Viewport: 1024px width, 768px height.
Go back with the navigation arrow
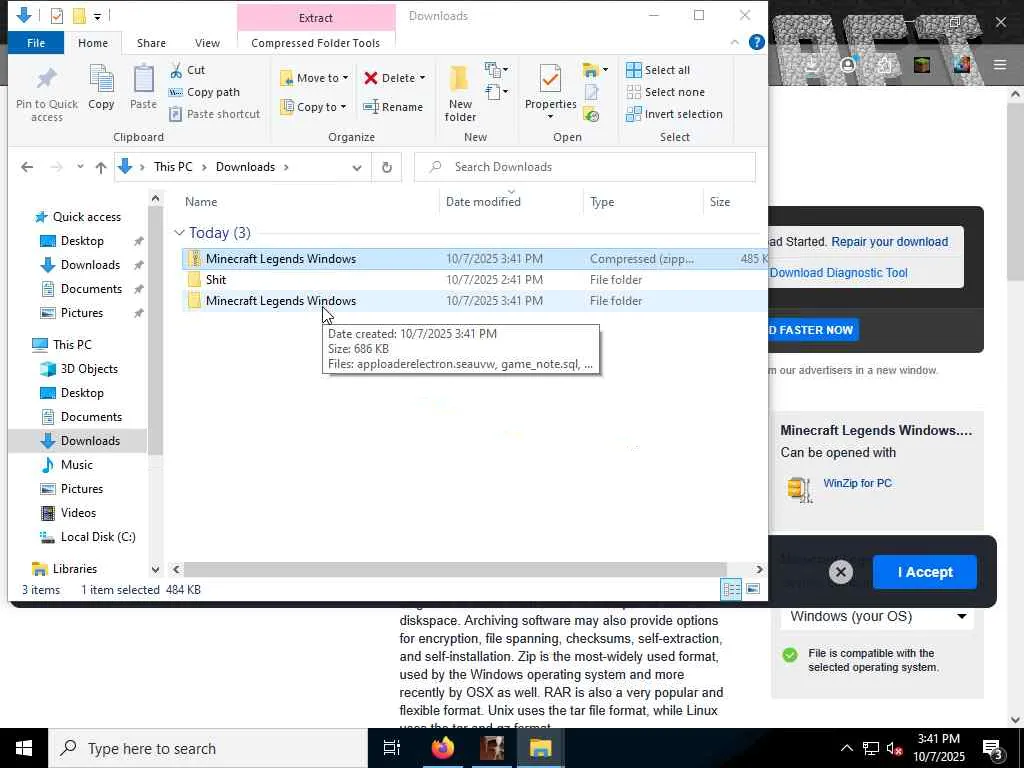coord(27,167)
